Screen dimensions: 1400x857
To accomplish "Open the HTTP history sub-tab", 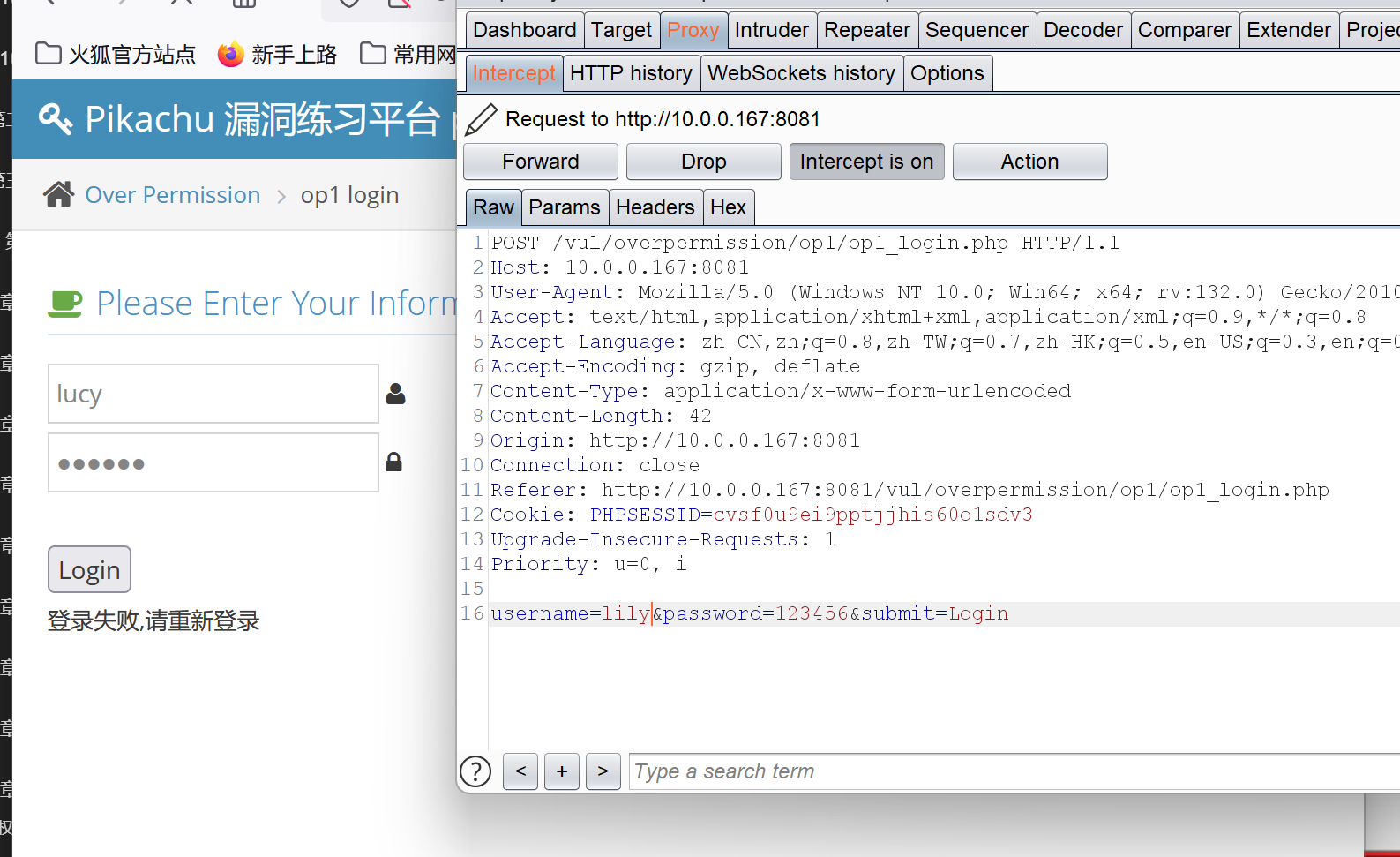I will (631, 73).
